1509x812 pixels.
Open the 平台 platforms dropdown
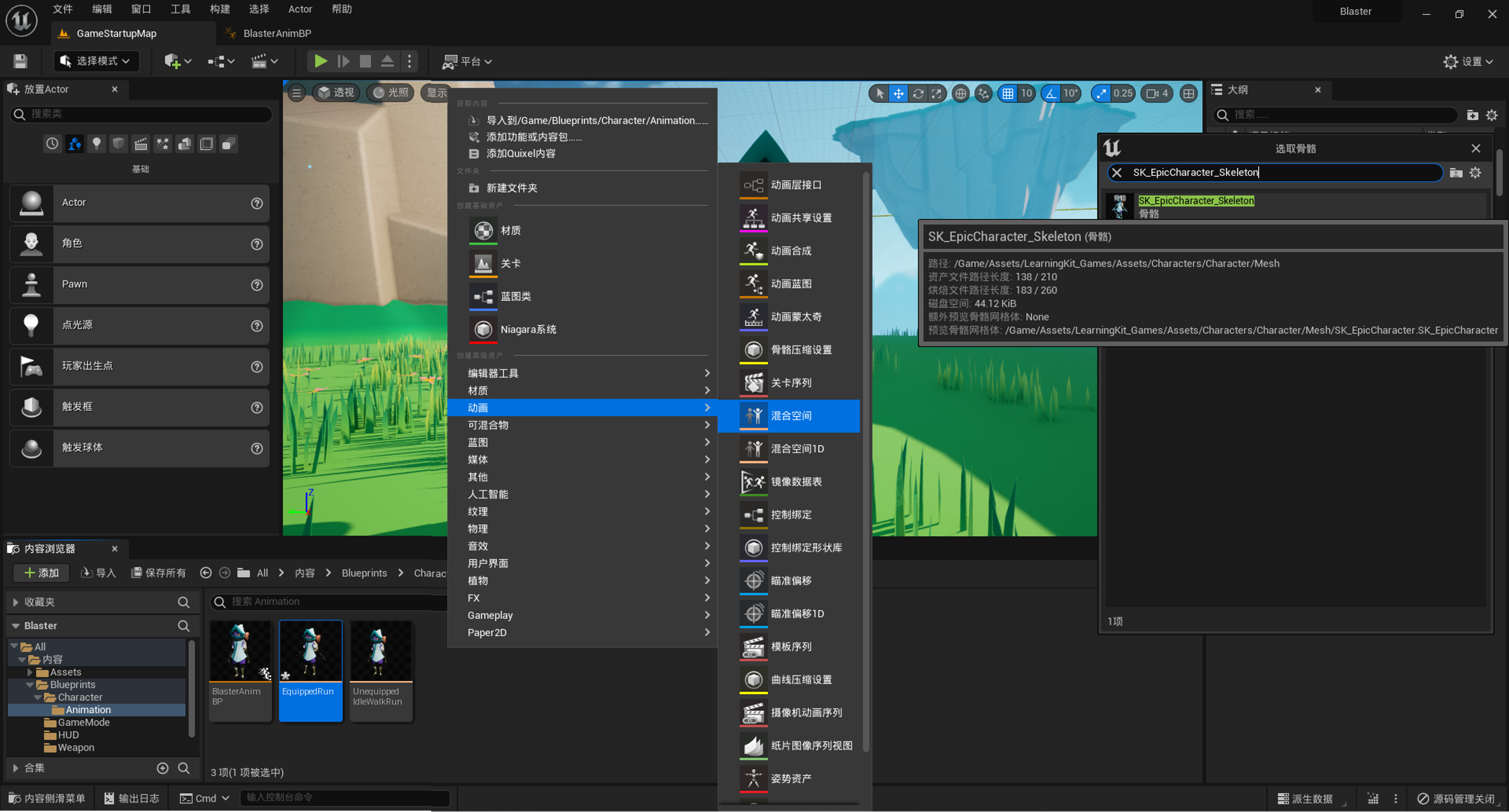tap(467, 61)
